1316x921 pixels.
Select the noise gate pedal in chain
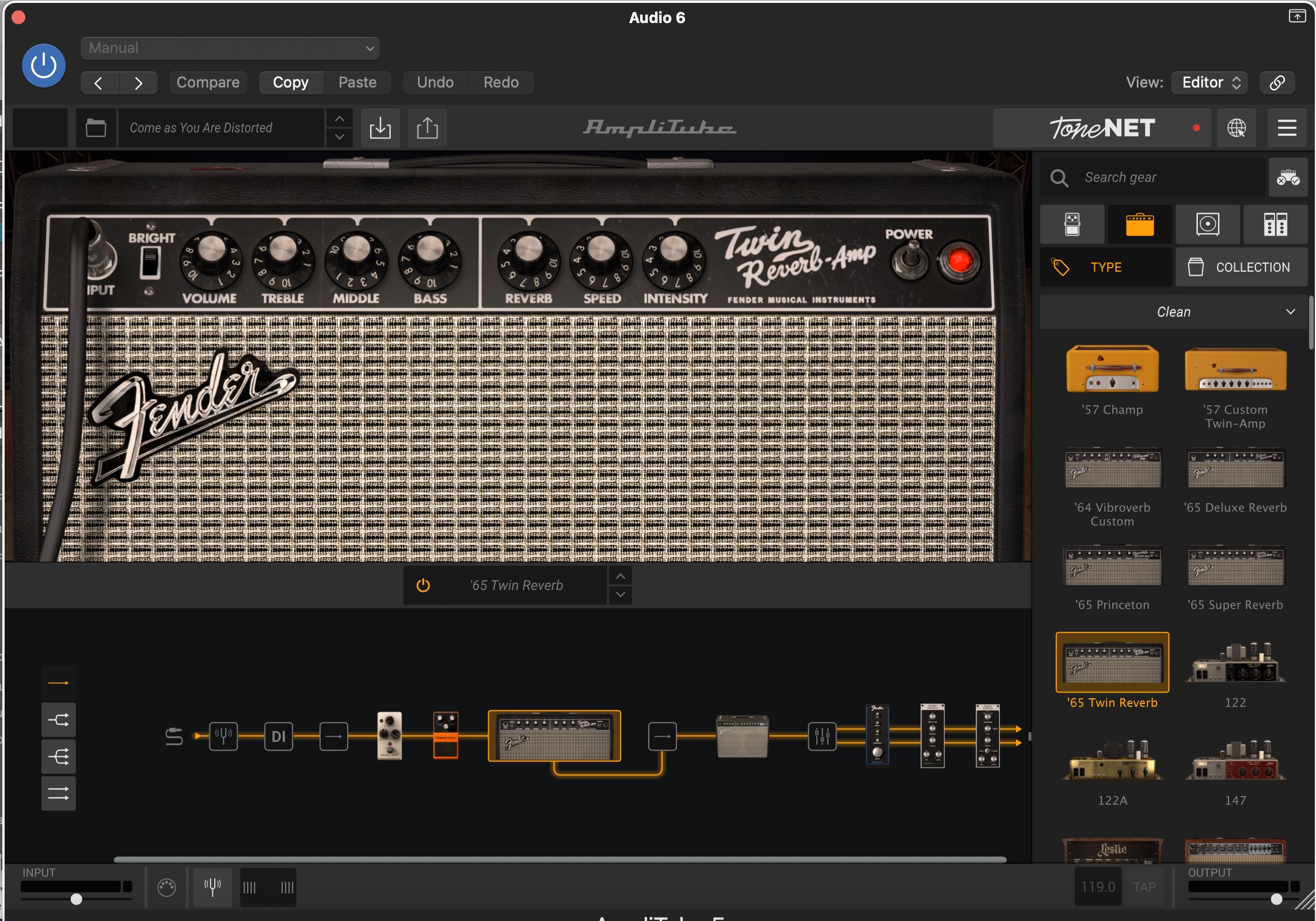pos(389,736)
